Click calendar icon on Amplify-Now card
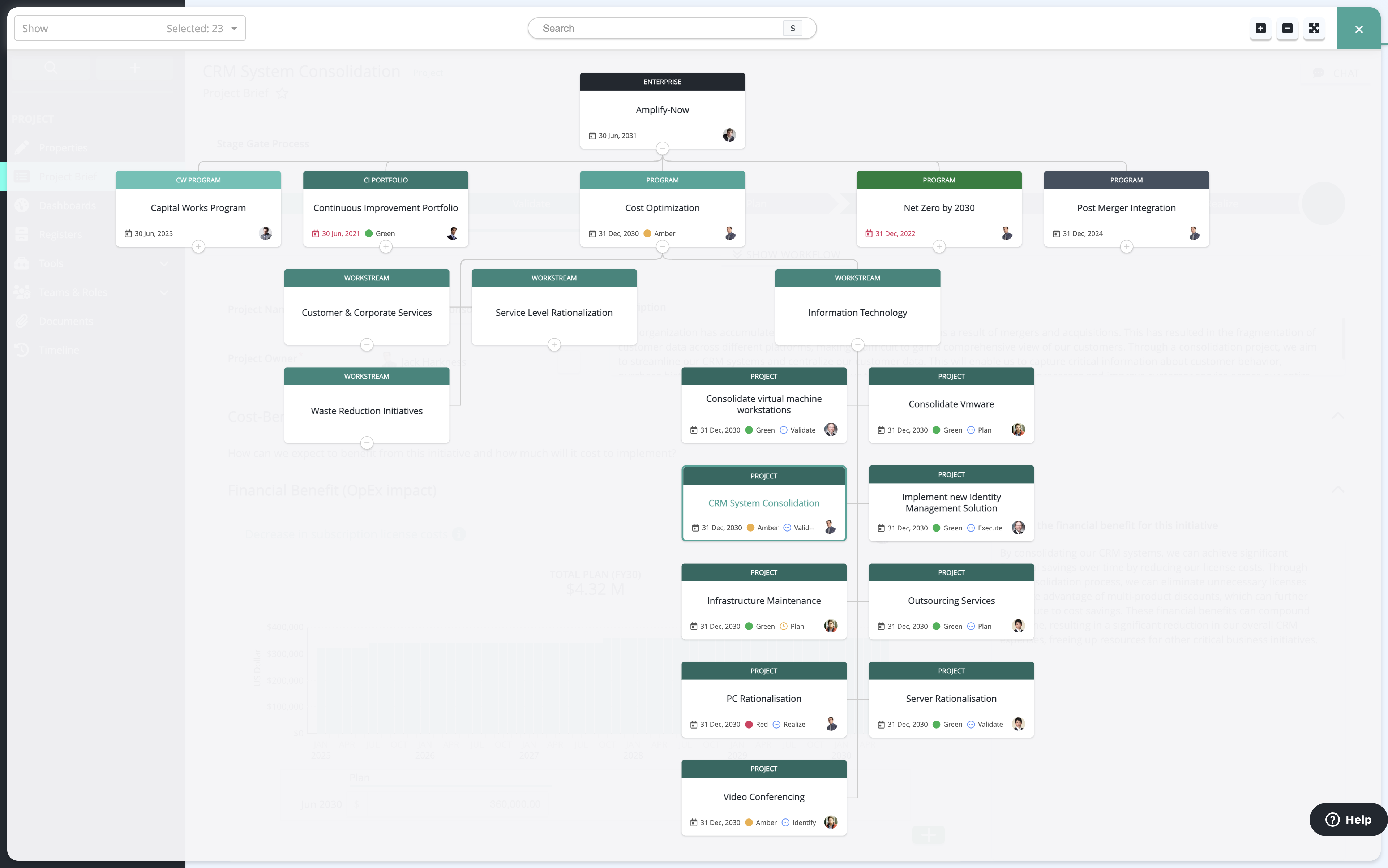Viewport: 1388px width, 868px height. pos(592,136)
